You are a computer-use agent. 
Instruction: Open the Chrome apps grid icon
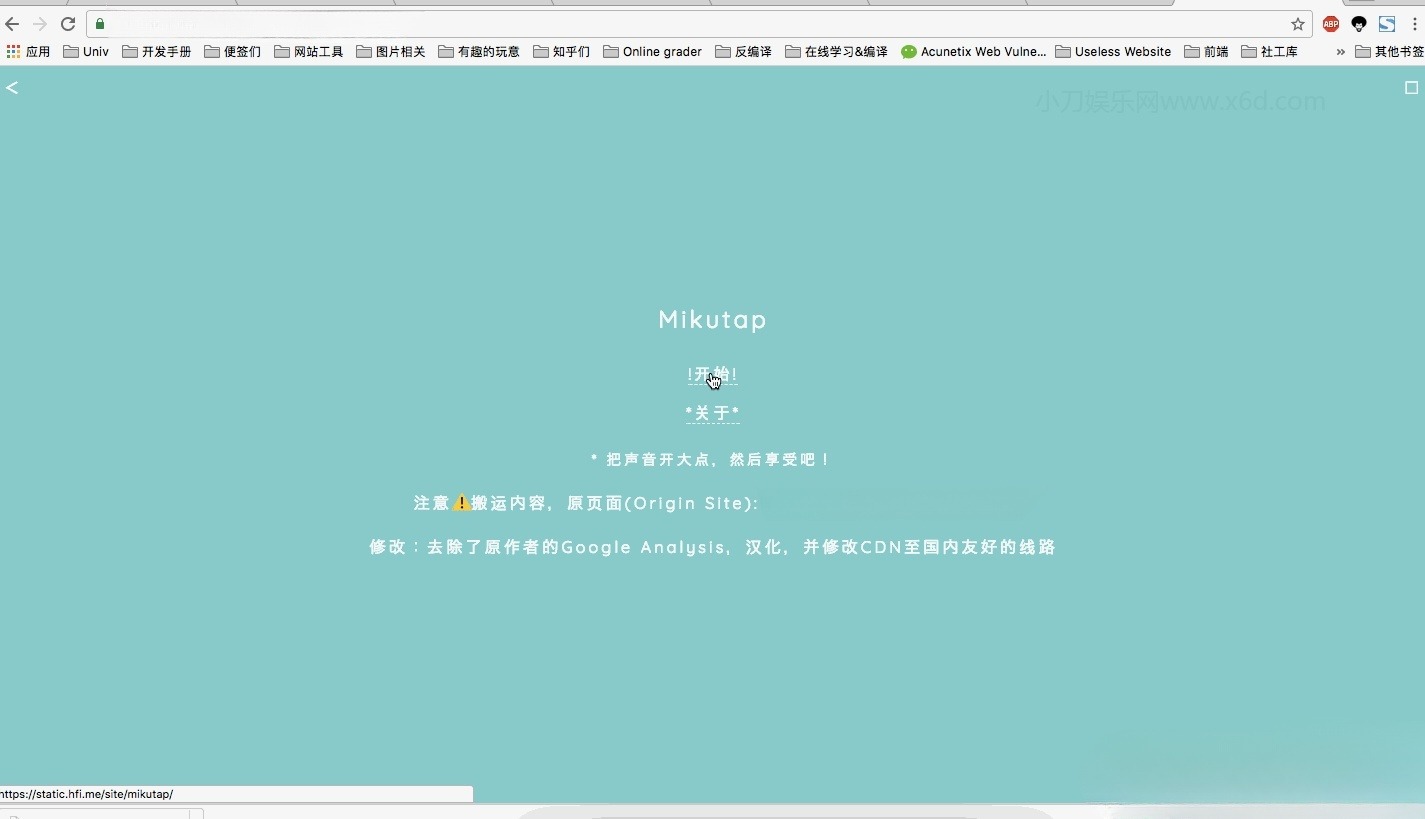coord(13,51)
